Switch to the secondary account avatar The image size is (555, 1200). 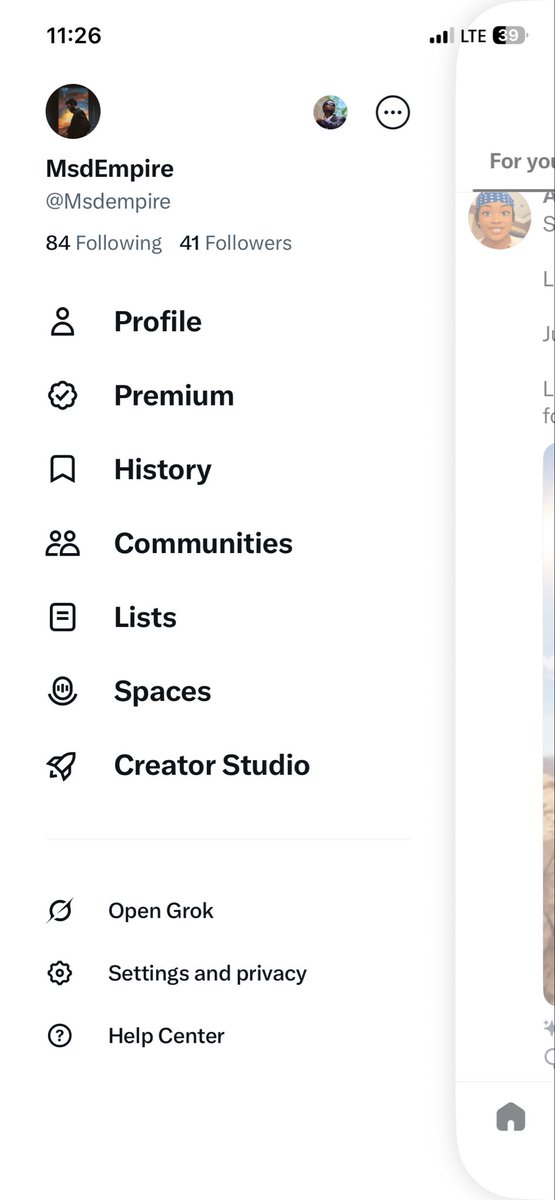pyautogui.click(x=331, y=112)
